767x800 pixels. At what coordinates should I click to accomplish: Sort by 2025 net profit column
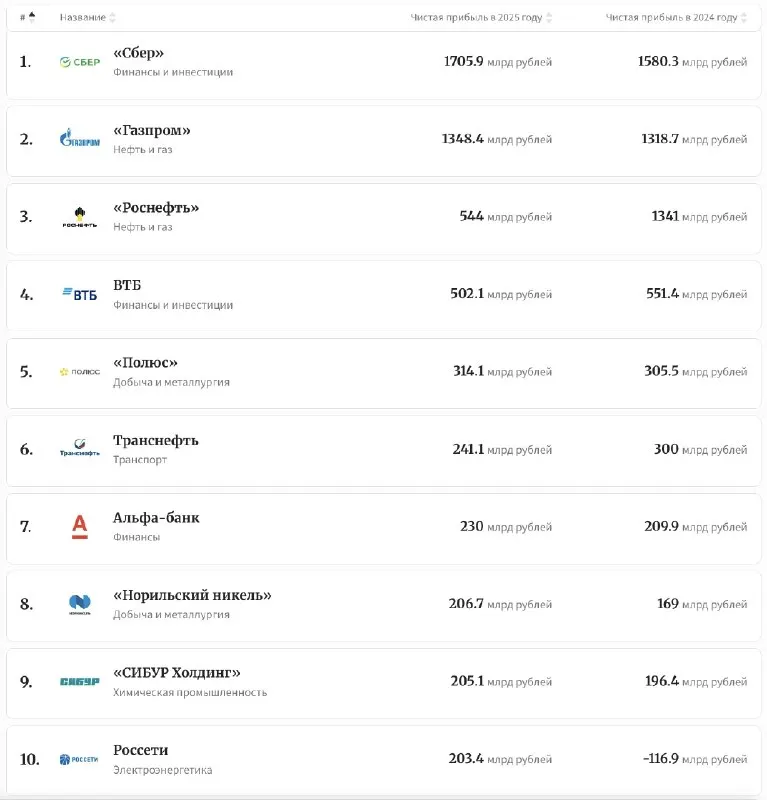[x=481, y=17]
